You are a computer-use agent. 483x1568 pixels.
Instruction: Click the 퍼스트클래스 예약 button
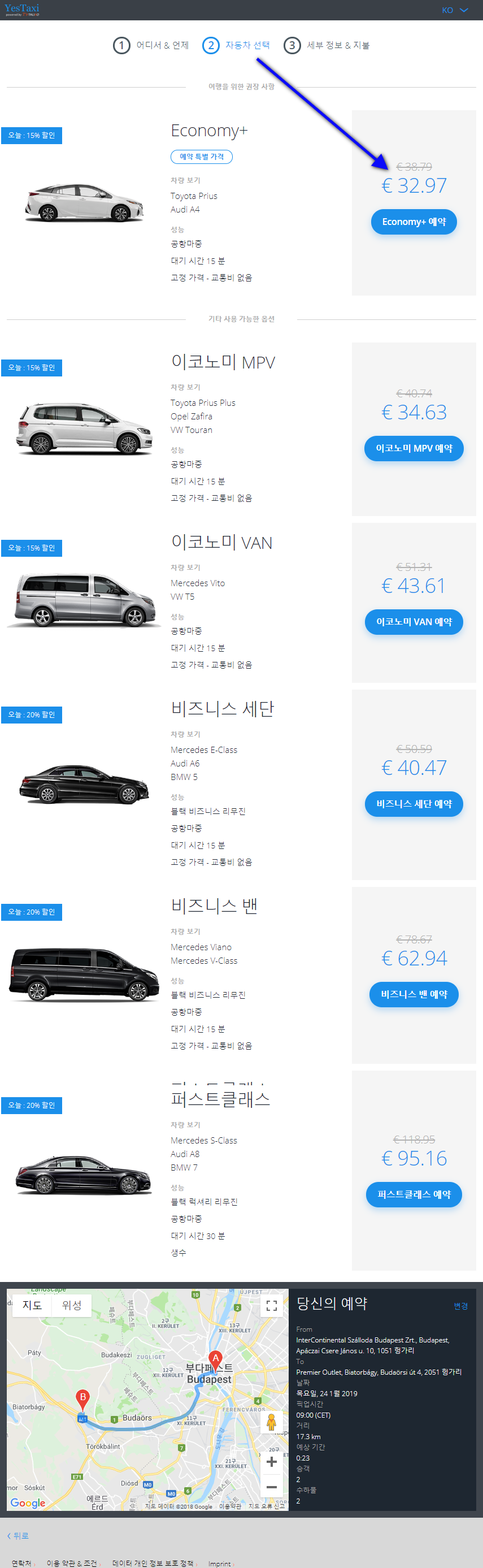[x=414, y=1195]
